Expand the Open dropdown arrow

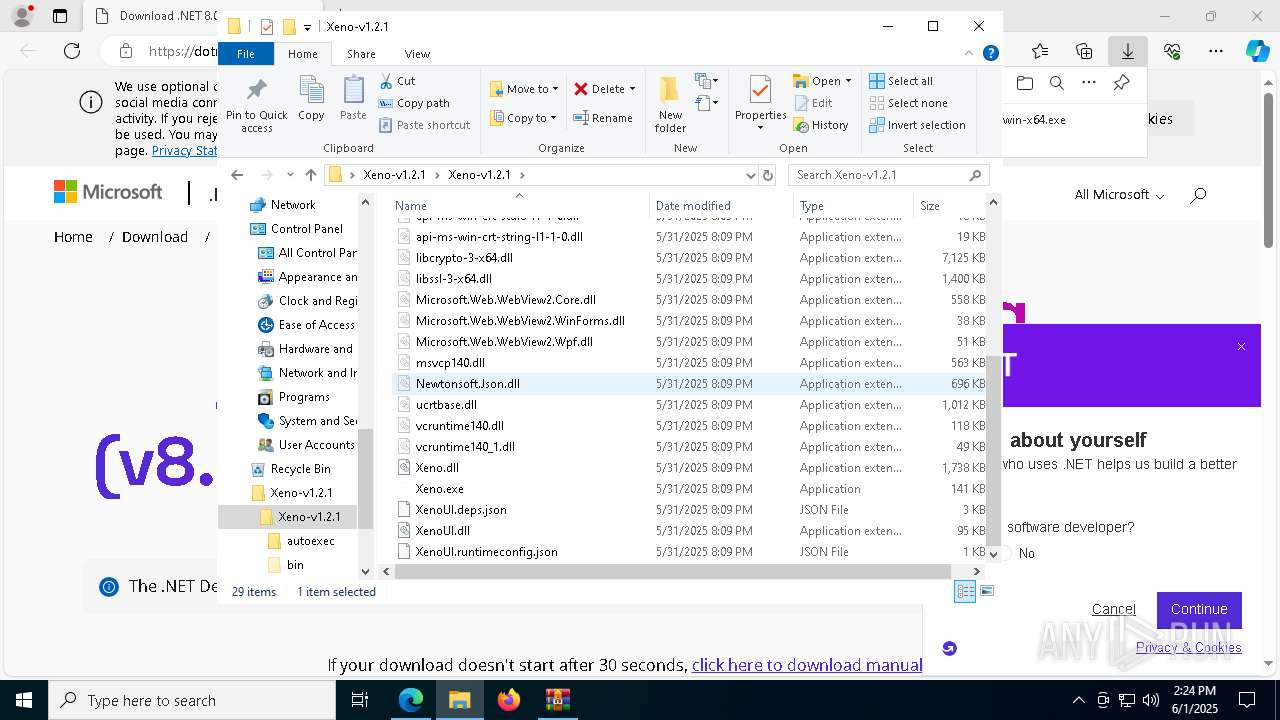click(848, 81)
